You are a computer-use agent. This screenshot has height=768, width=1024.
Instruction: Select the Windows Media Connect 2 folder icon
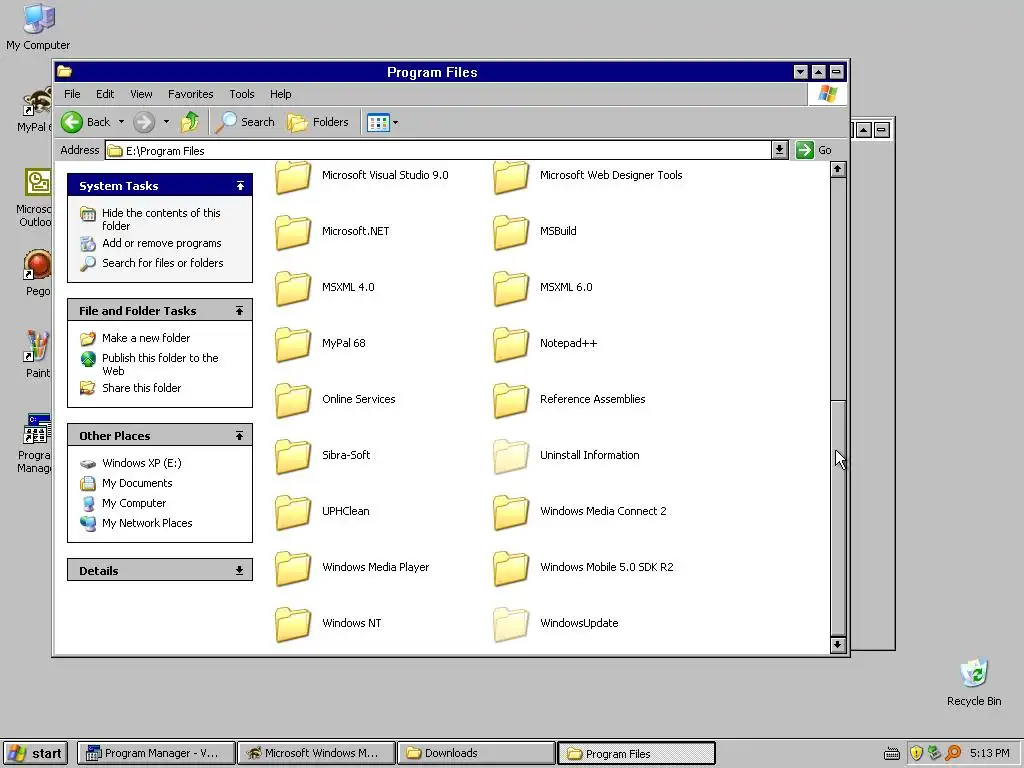tap(511, 513)
